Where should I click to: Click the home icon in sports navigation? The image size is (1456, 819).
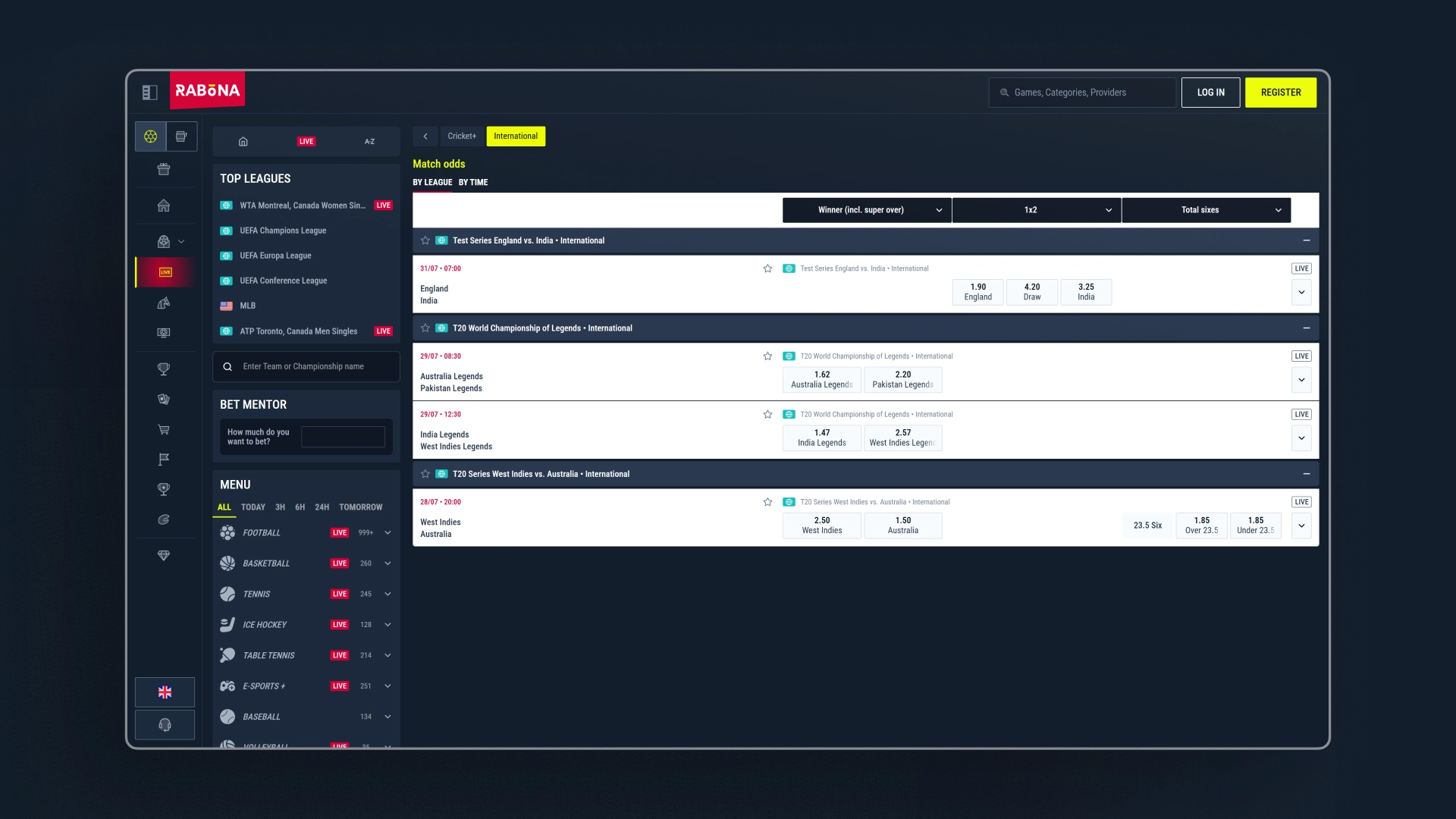click(x=243, y=142)
